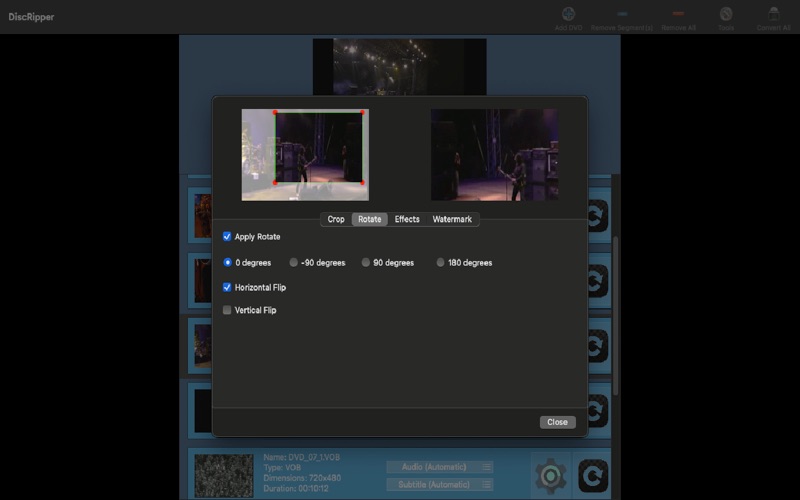Click the Remove Segment(s) toolbar icon

622,14
